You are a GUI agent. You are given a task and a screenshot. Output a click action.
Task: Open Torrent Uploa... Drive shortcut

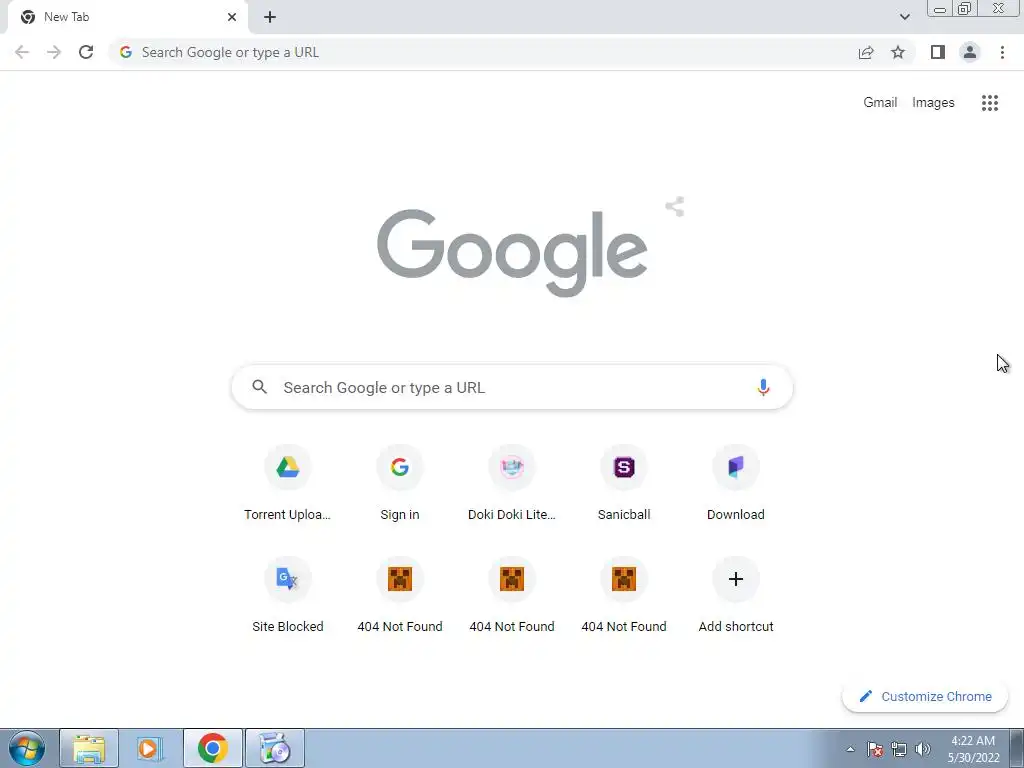[x=287, y=483]
